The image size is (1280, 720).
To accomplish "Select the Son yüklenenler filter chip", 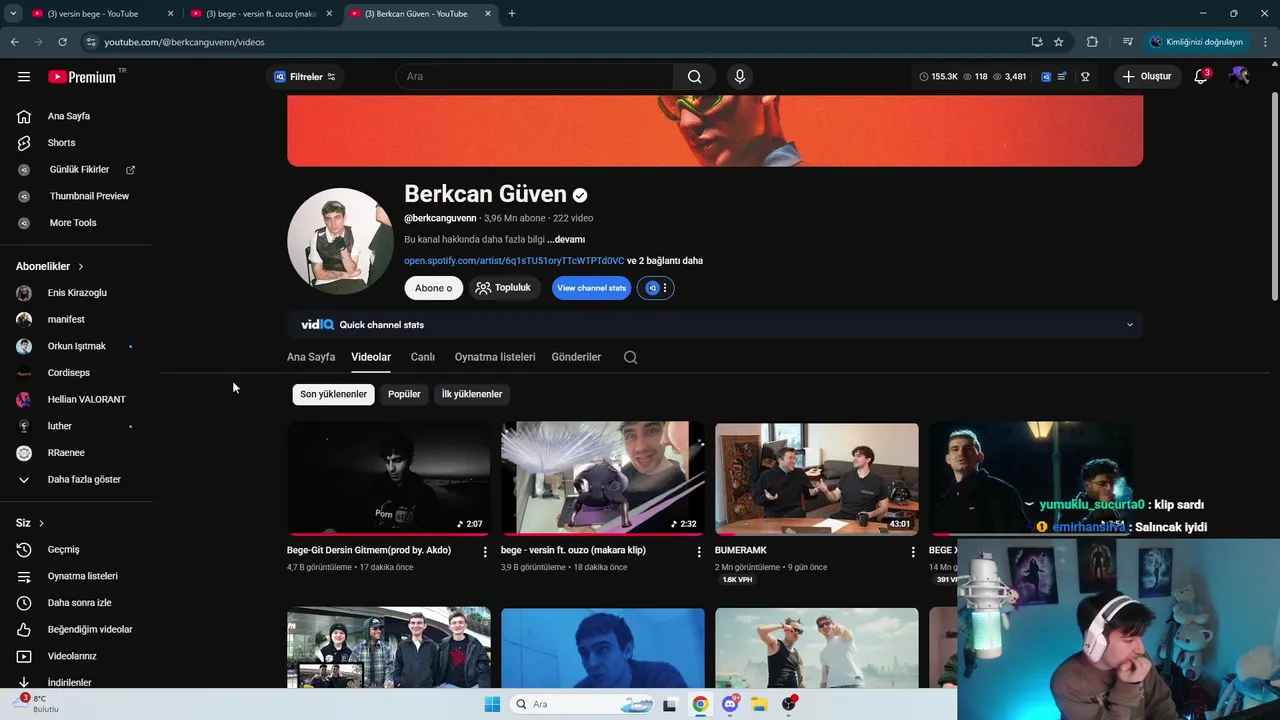I will 333,394.
